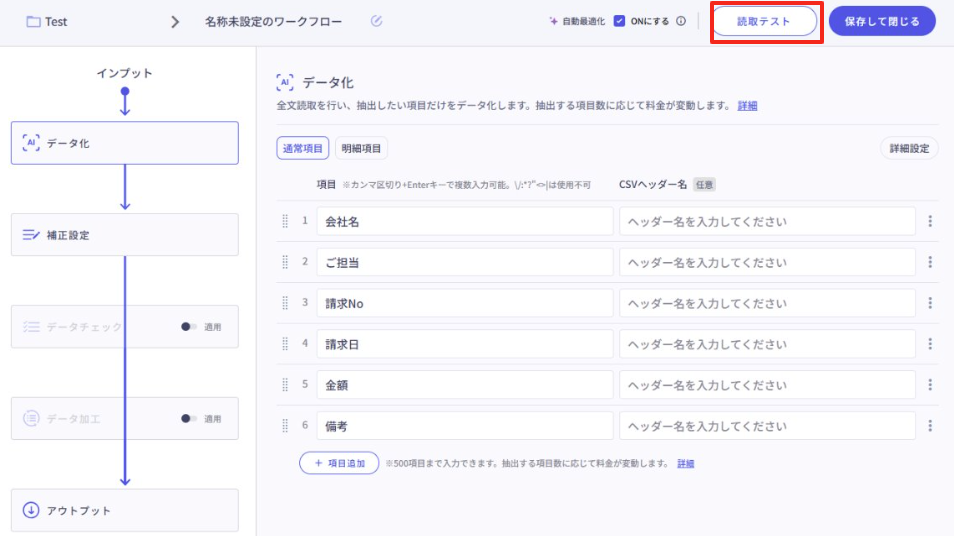
Task: Toggle the データ加工 適用 switch
Action: [188, 419]
